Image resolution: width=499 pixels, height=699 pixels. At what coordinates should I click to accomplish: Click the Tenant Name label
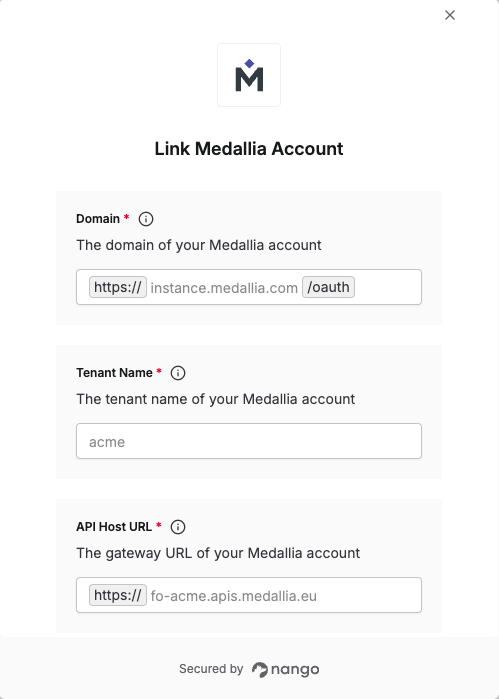[115, 373]
